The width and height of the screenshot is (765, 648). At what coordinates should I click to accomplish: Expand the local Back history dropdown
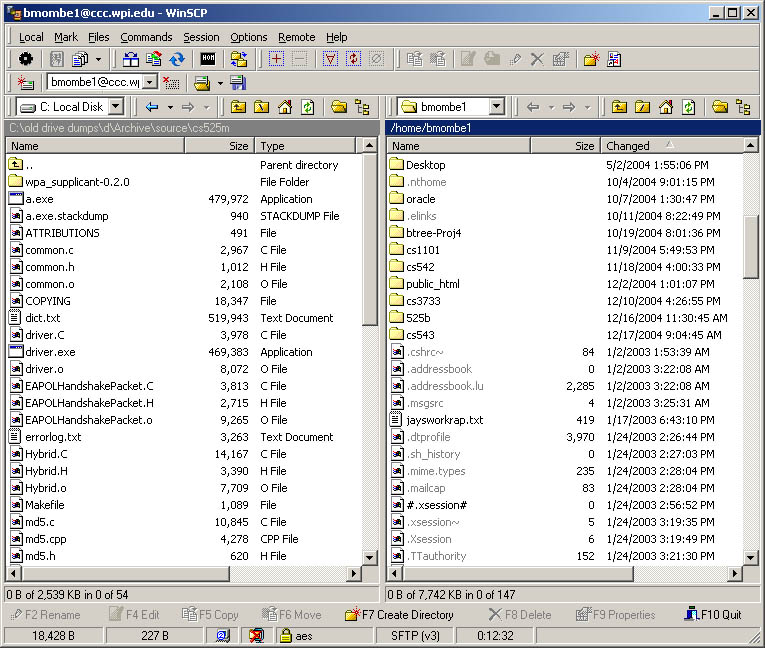tap(170, 107)
